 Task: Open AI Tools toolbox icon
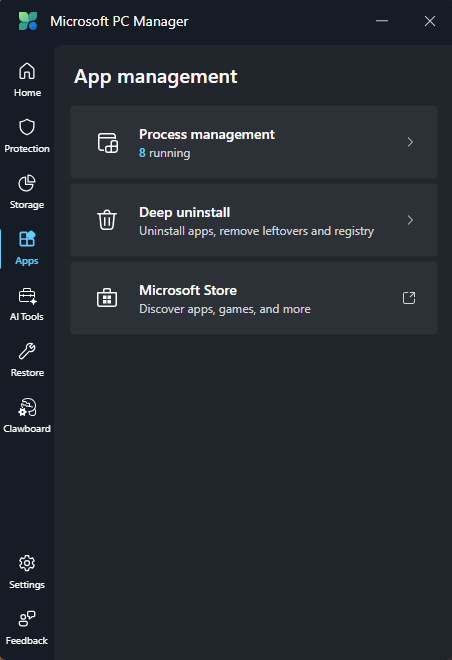pyautogui.click(x=27, y=295)
